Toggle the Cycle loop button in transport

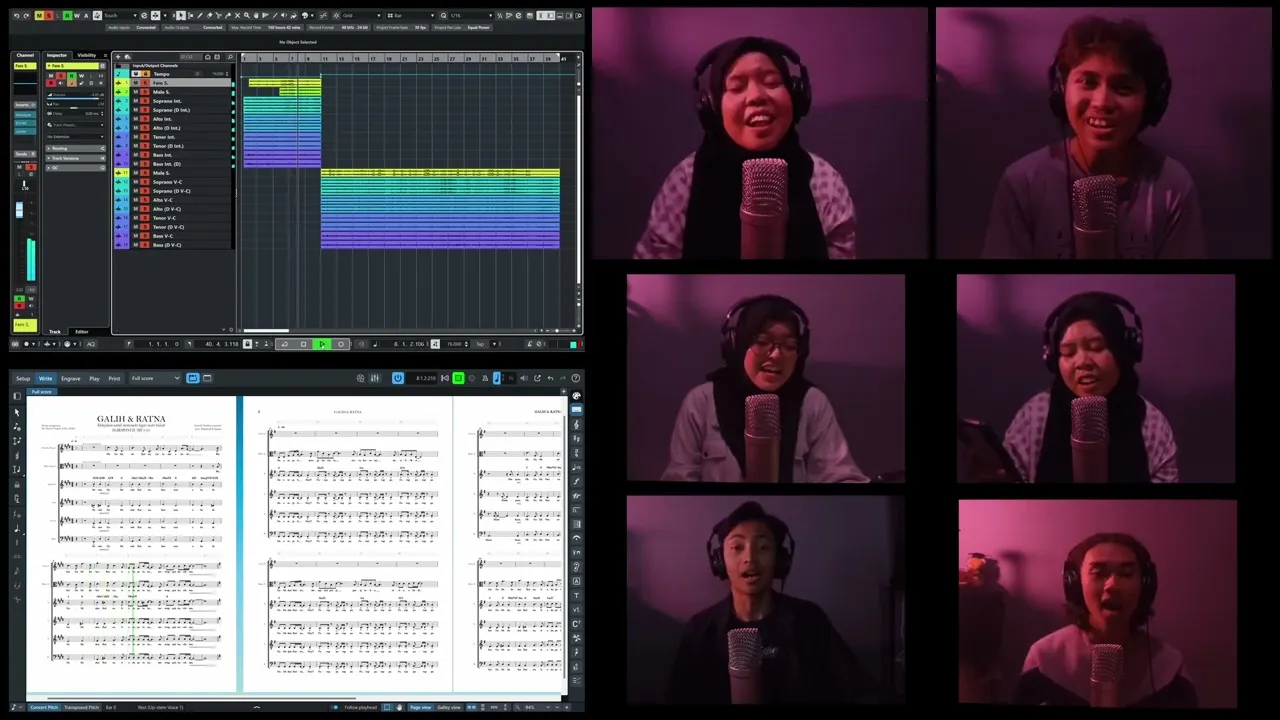pos(285,344)
